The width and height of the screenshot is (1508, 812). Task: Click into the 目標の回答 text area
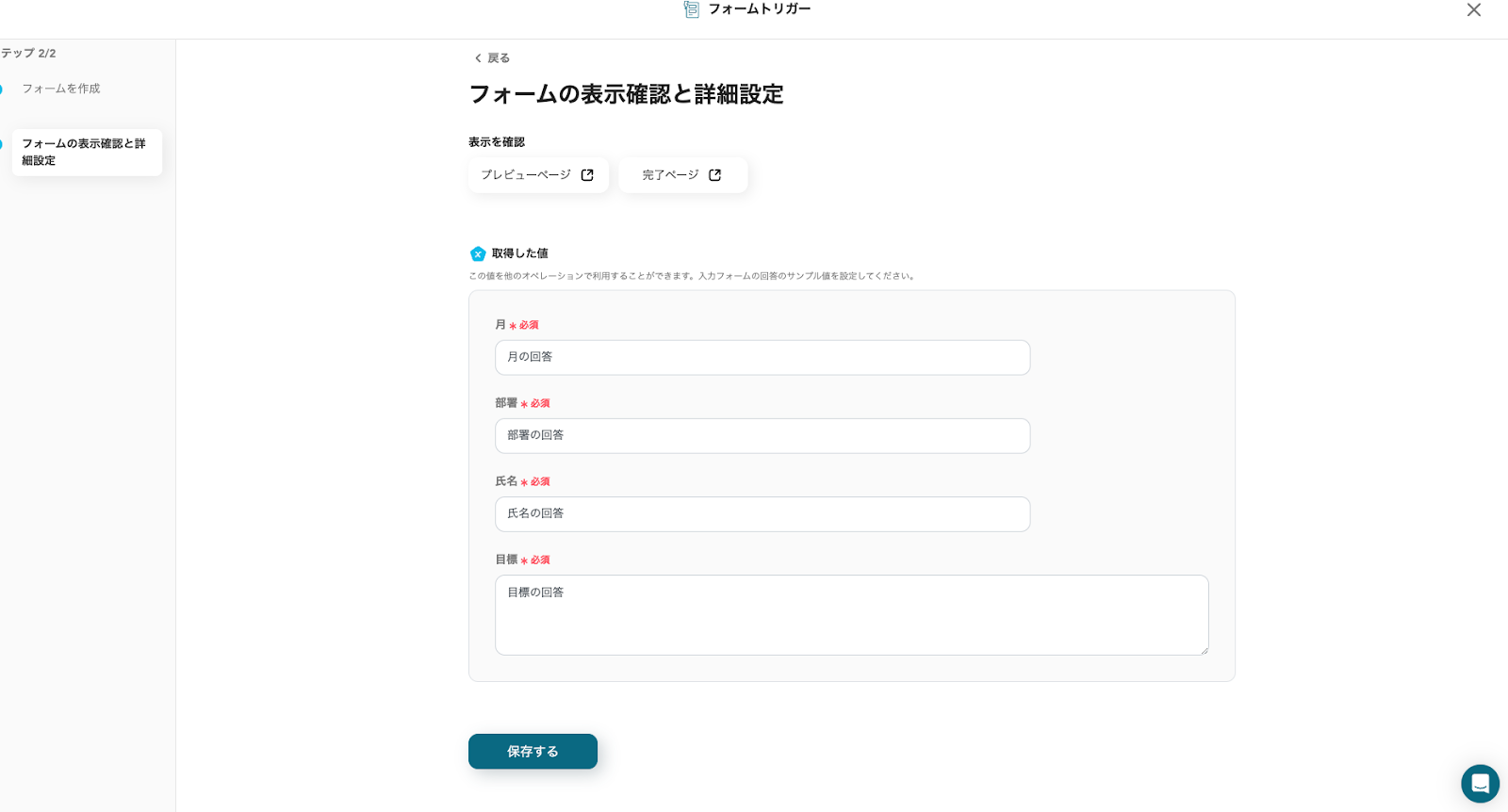coord(851,615)
